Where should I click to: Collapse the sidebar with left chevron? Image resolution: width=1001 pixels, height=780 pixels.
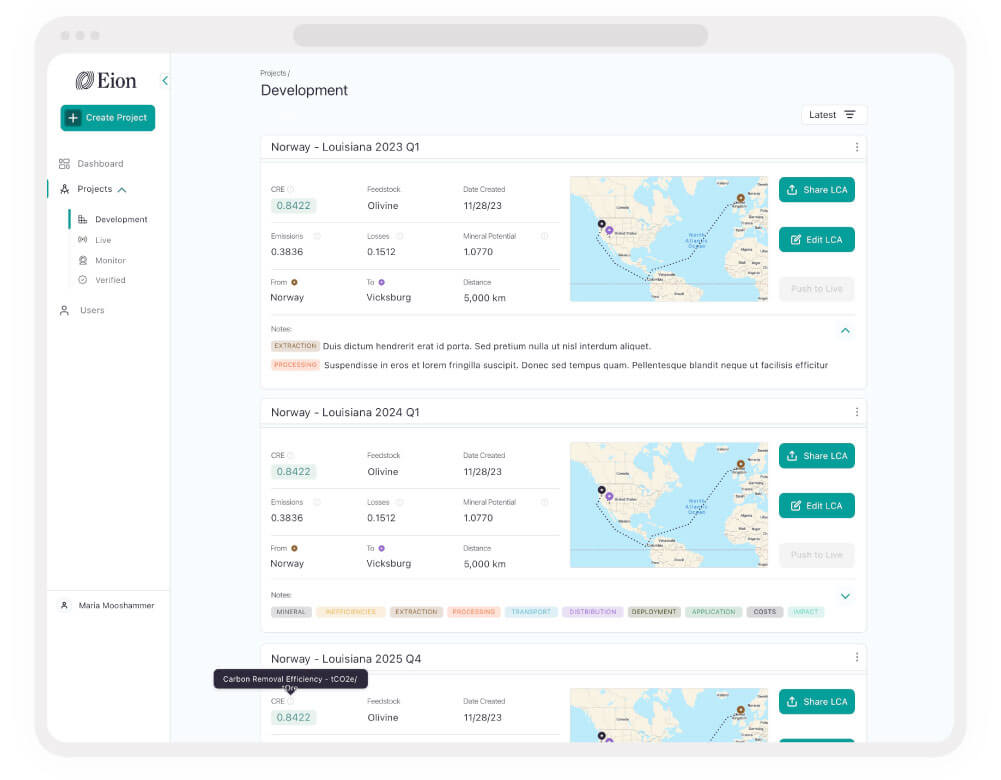click(165, 80)
